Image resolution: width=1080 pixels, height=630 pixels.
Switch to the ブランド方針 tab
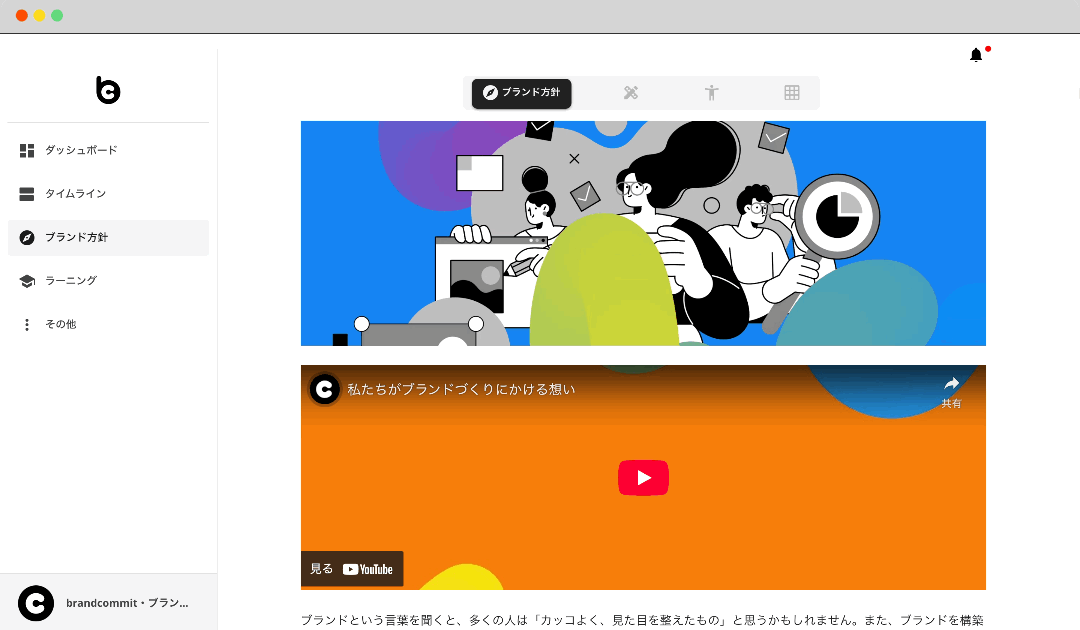tap(521, 93)
